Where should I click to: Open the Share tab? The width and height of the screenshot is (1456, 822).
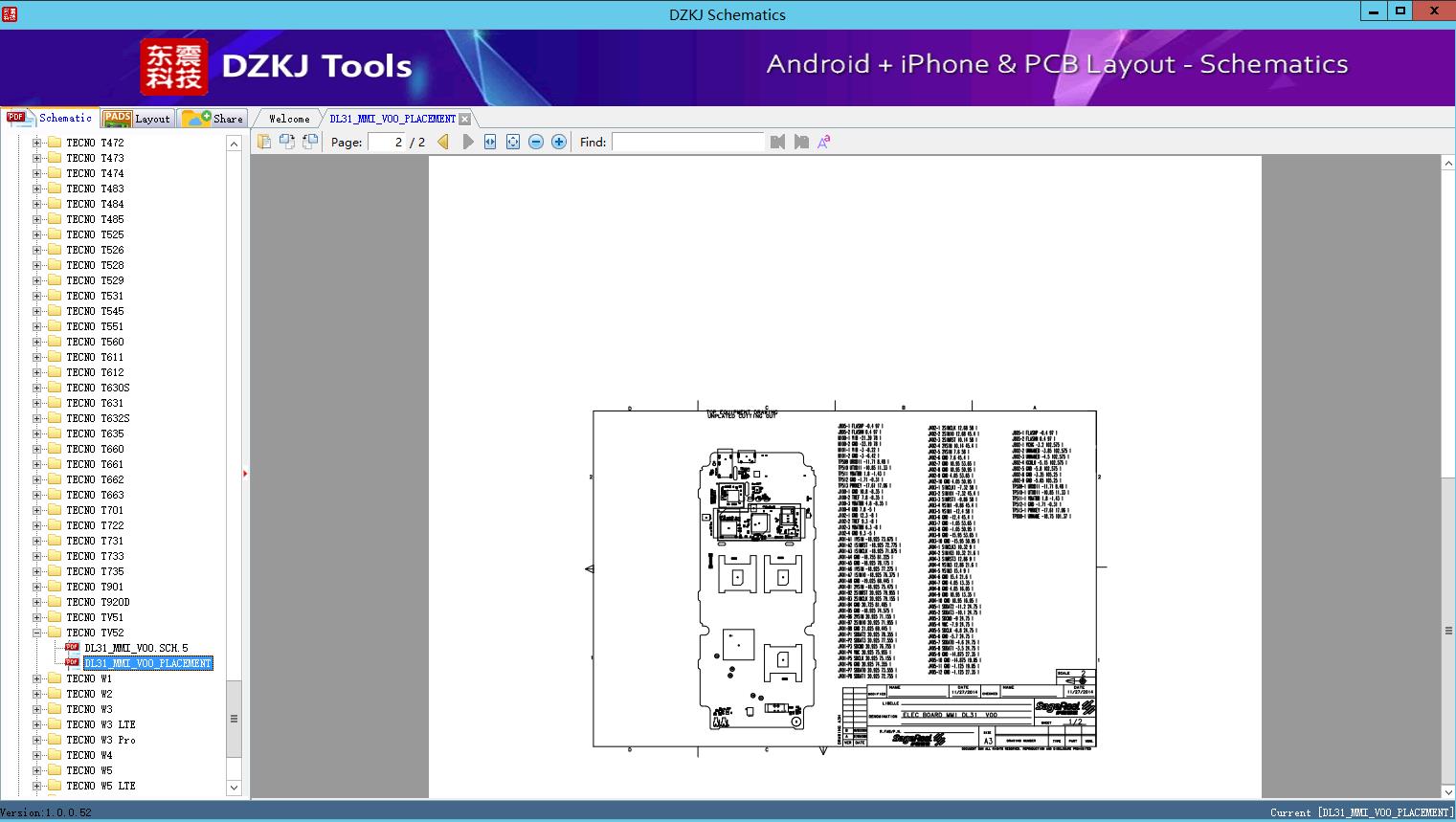point(214,119)
